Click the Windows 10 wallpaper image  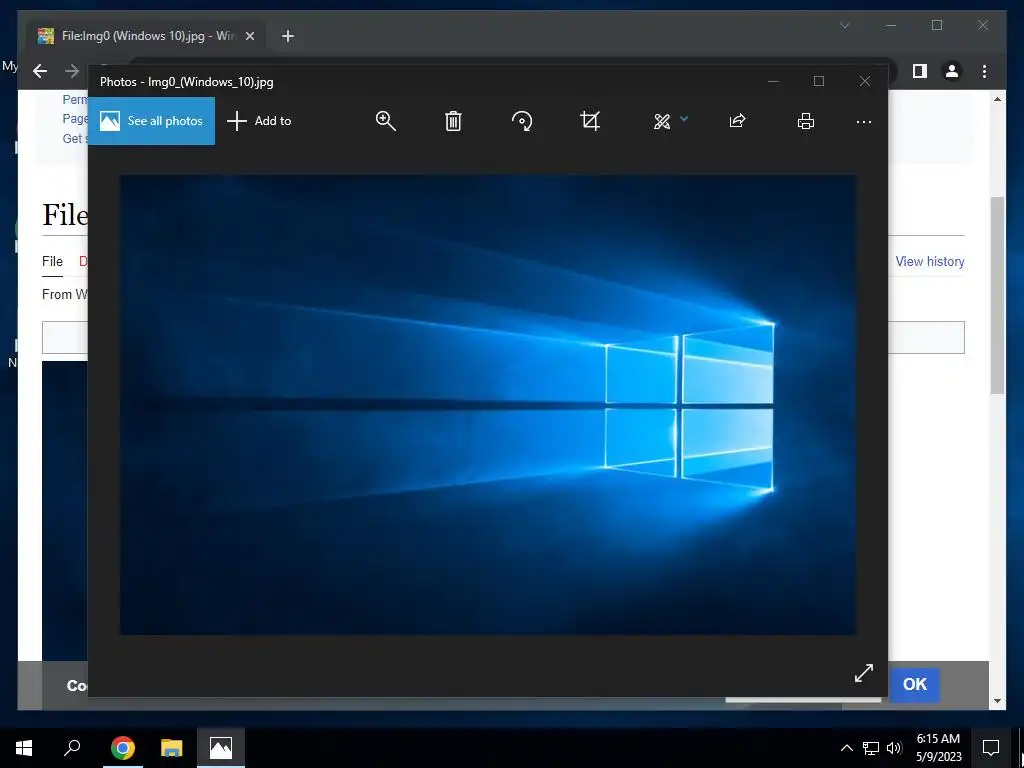pos(488,404)
